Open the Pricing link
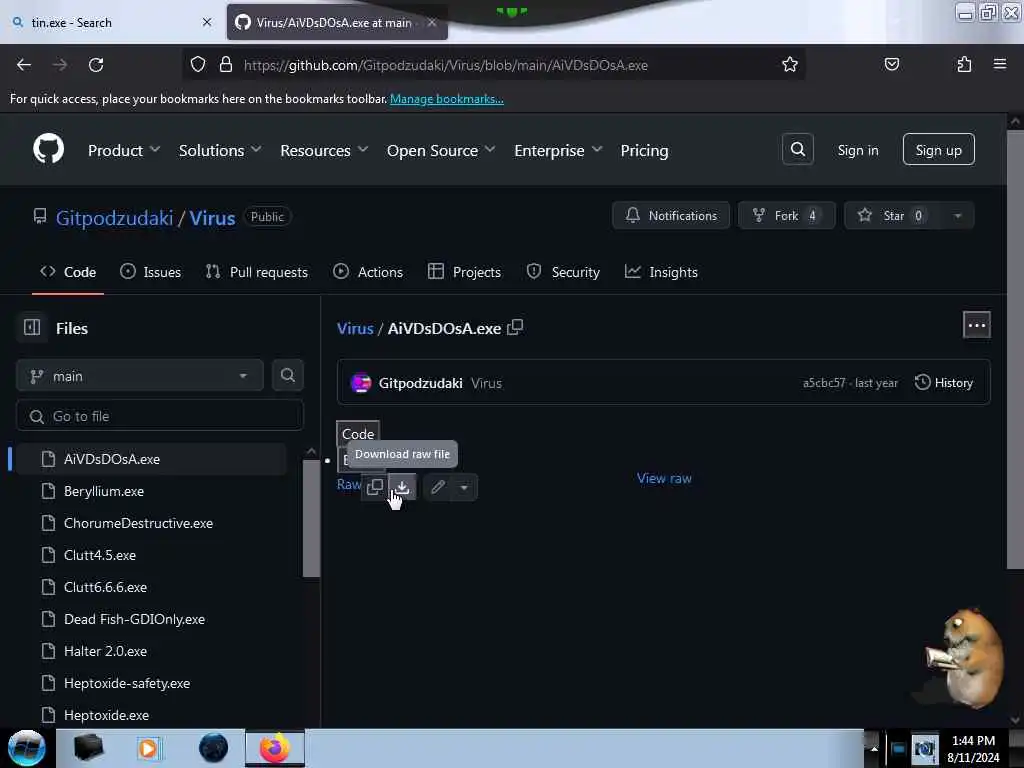 tap(644, 150)
